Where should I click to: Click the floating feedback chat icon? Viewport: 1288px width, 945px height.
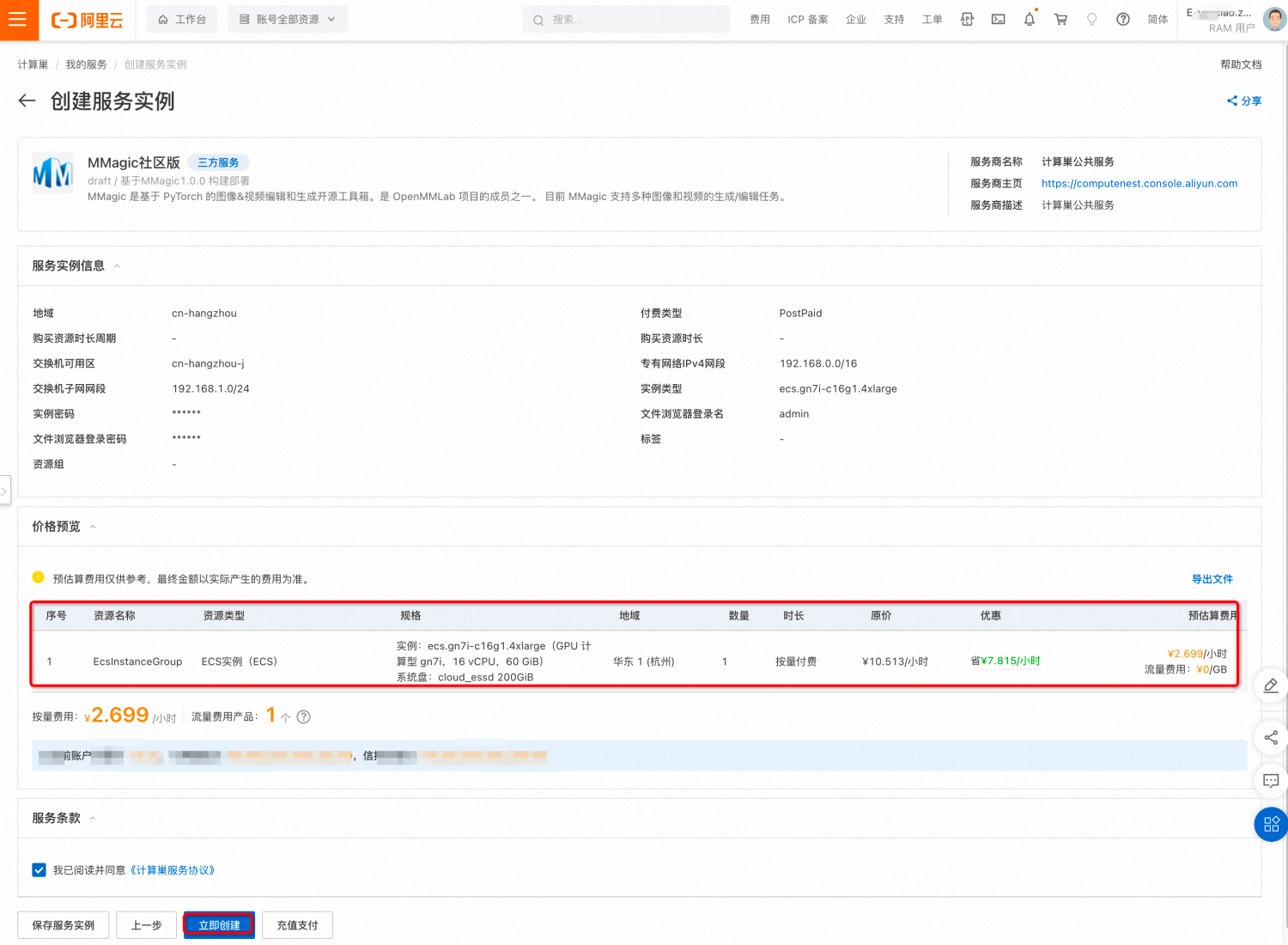coord(1271,781)
